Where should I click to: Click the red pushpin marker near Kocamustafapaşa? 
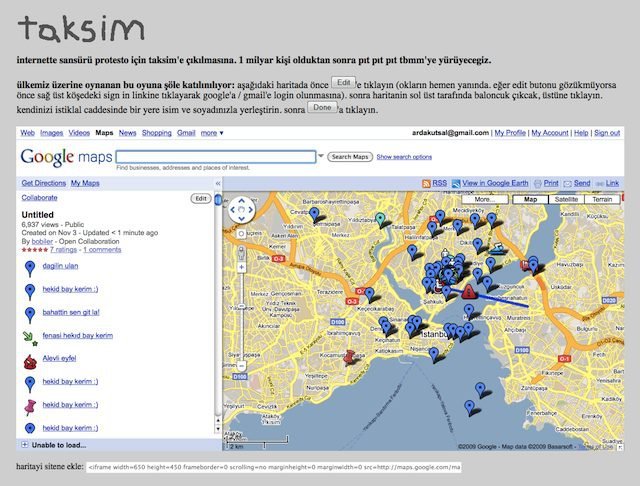click(349, 357)
